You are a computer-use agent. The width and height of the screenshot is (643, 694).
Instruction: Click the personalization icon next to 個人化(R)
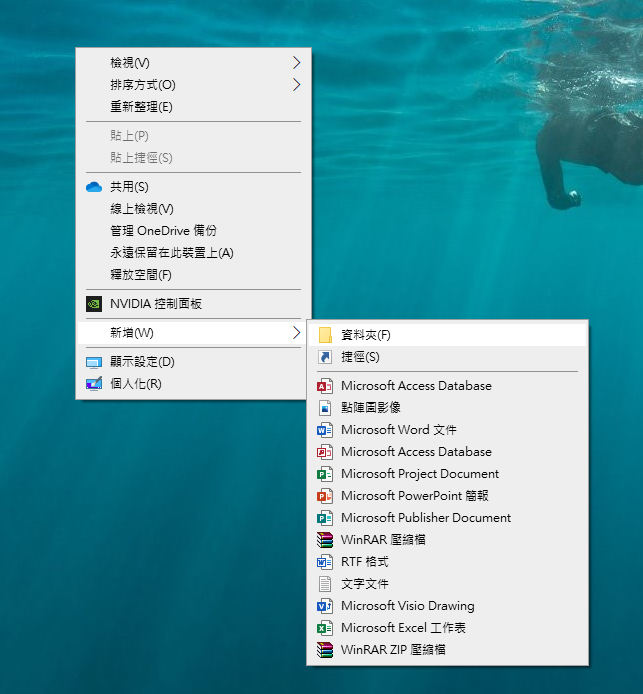pyautogui.click(x=94, y=384)
